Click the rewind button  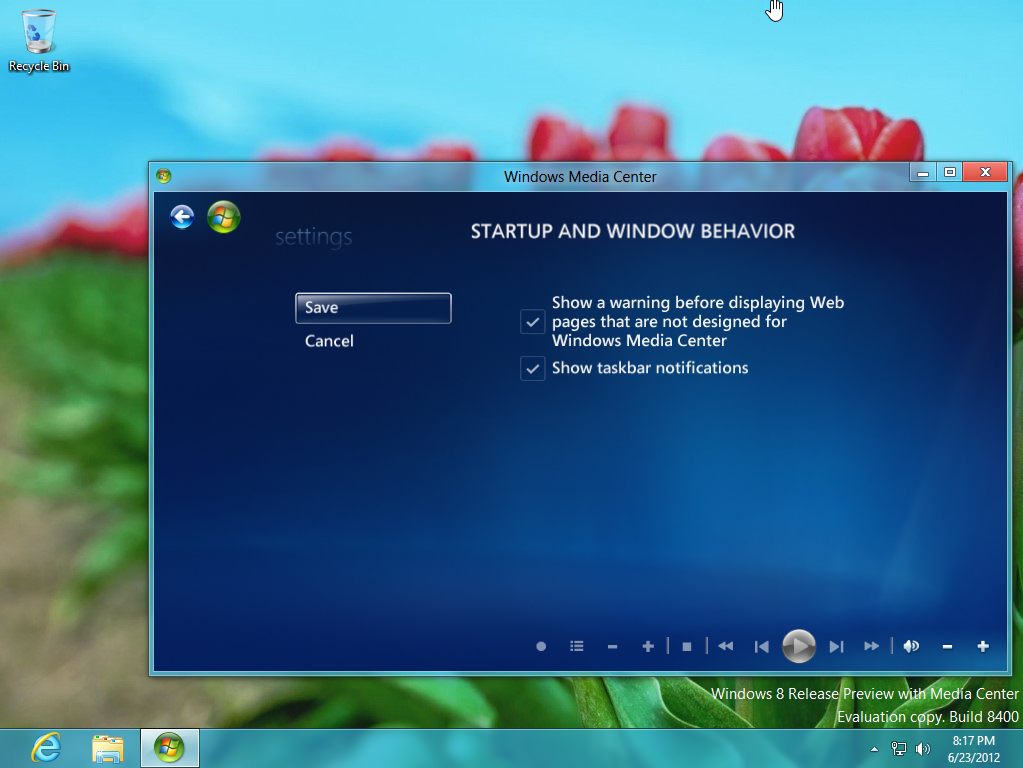pos(725,646)
